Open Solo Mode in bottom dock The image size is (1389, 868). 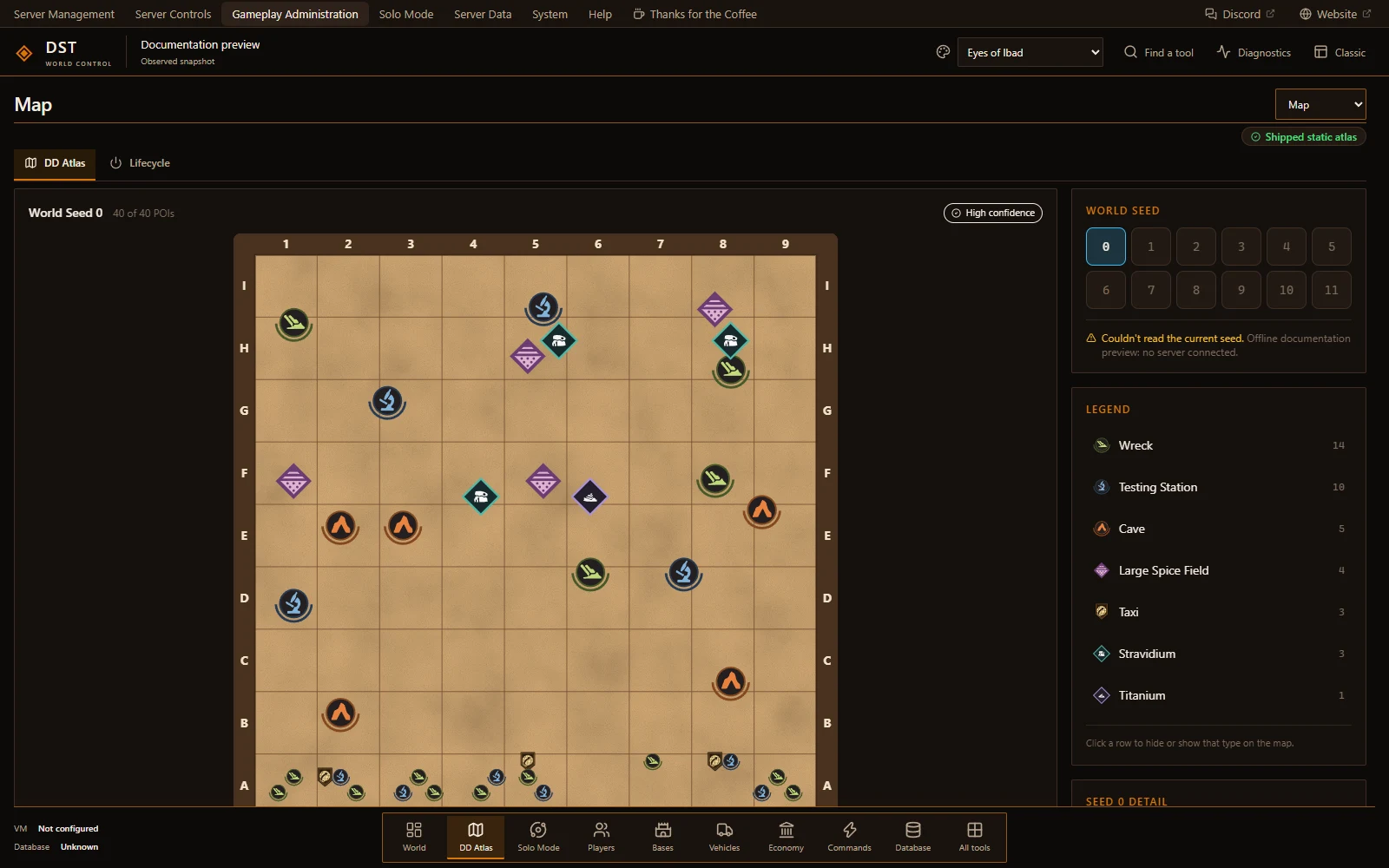tap(538, 837)
